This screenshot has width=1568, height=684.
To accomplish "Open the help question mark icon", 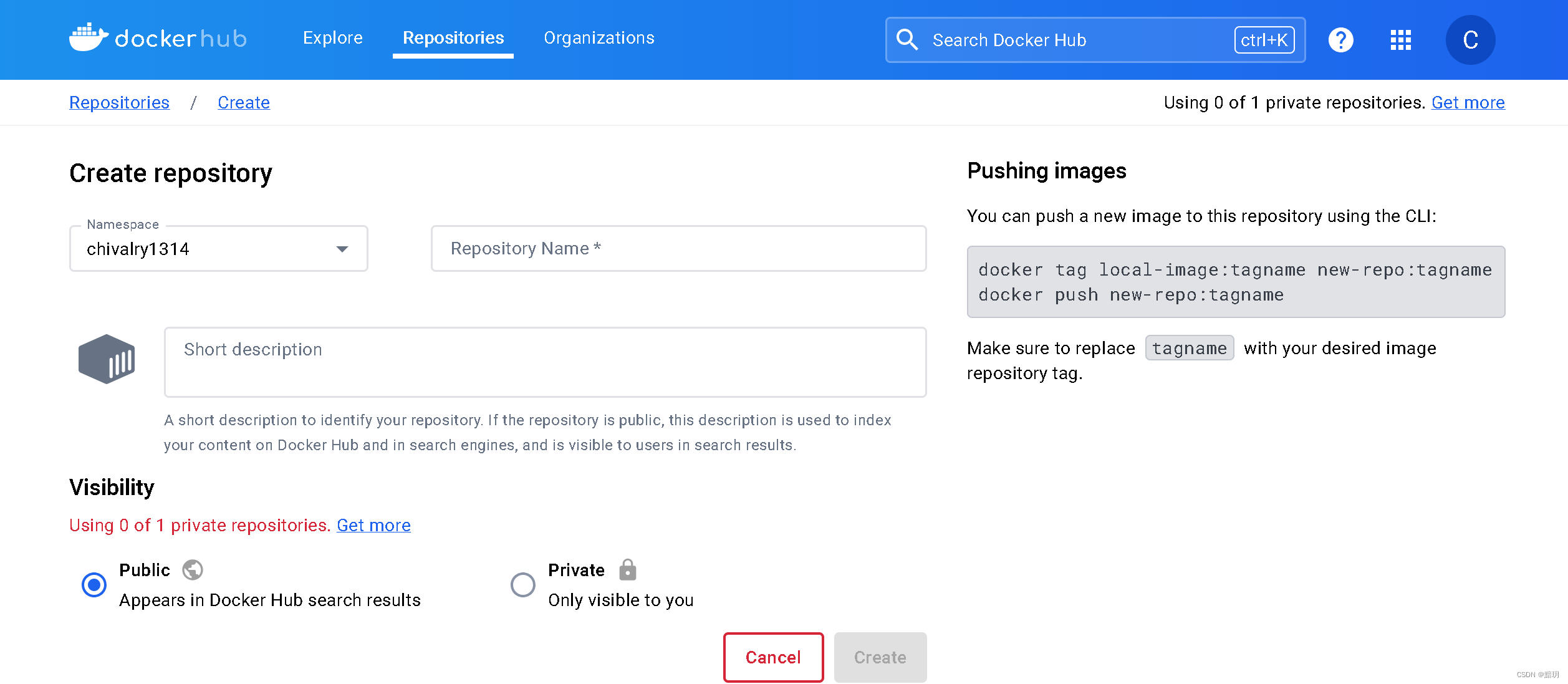I will tap(1340, 40).
